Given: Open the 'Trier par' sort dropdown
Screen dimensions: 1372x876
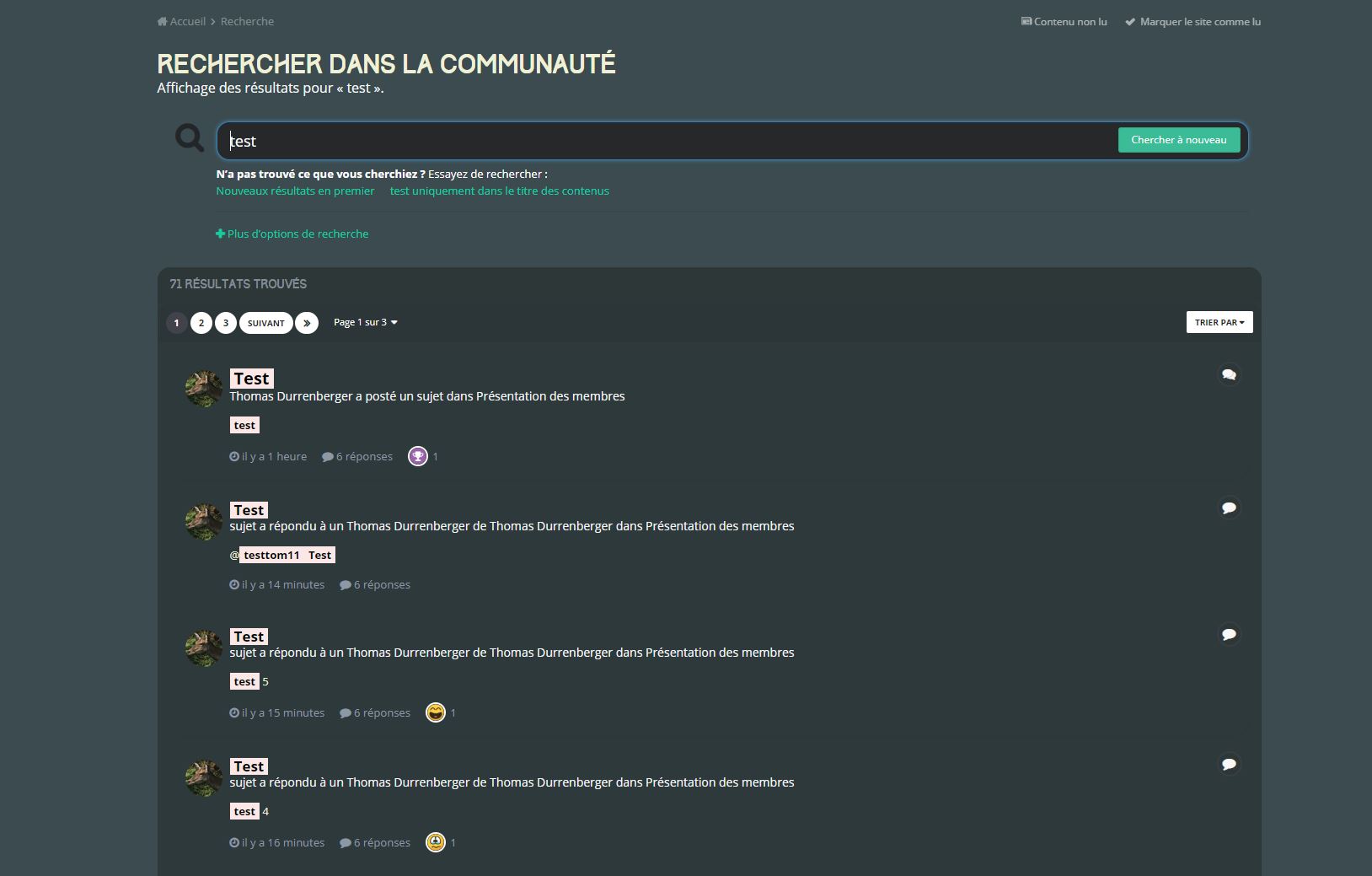Looking at the screenshot, I should (1219, 322).
